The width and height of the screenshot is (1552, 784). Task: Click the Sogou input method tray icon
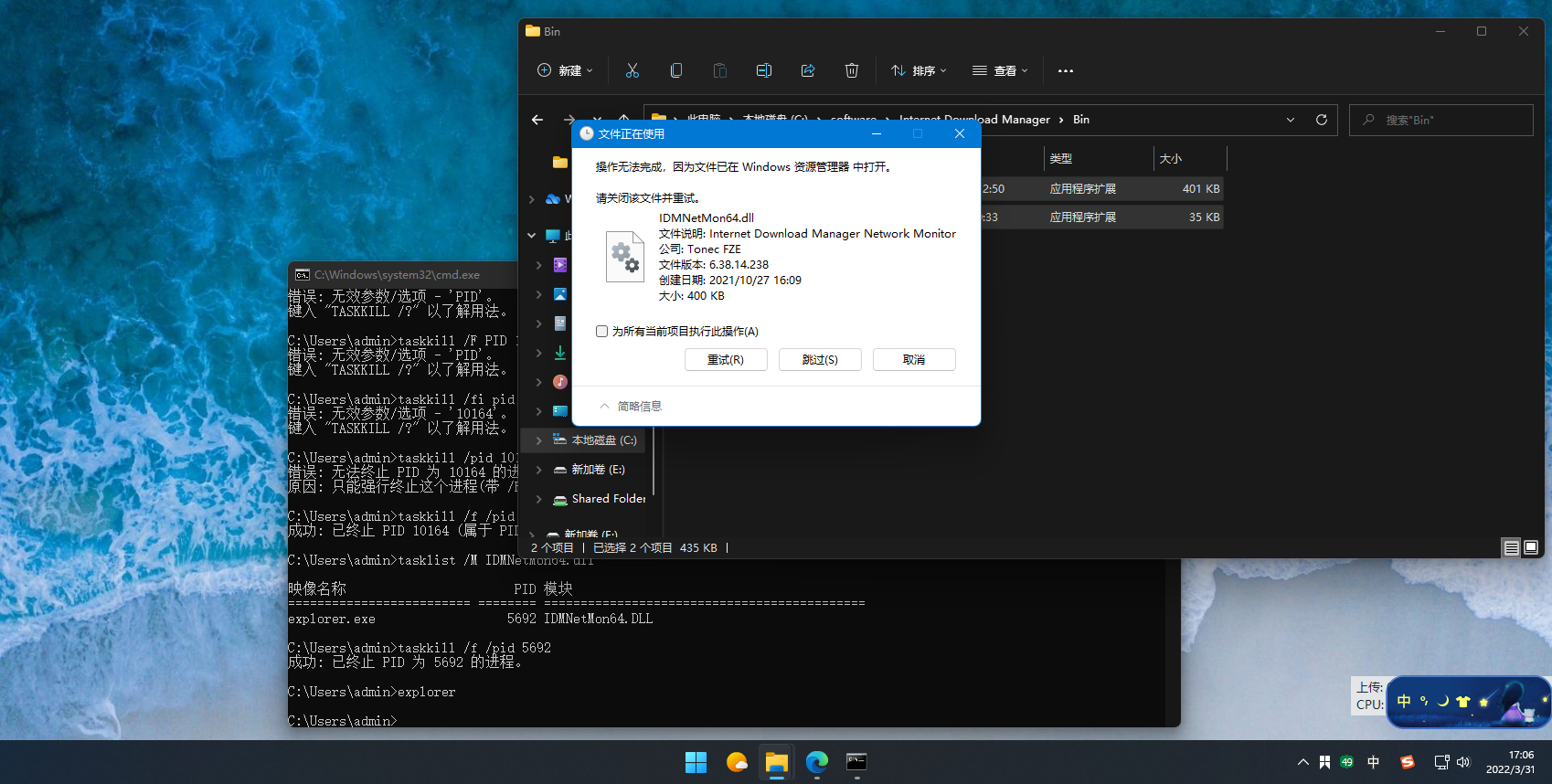[x=1408, y=762]
